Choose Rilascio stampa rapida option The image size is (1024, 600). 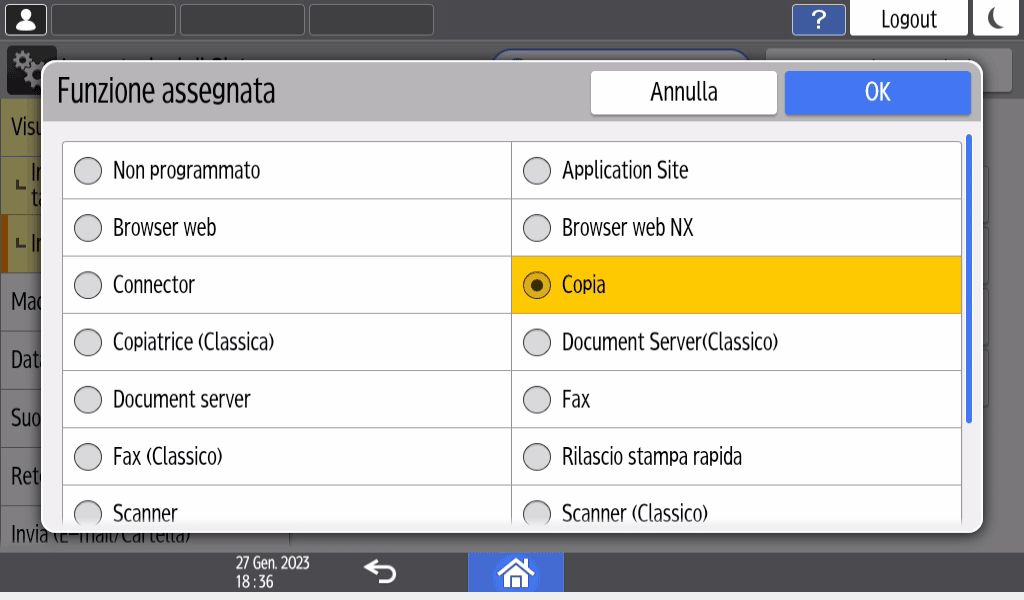[x=538, y=457]
